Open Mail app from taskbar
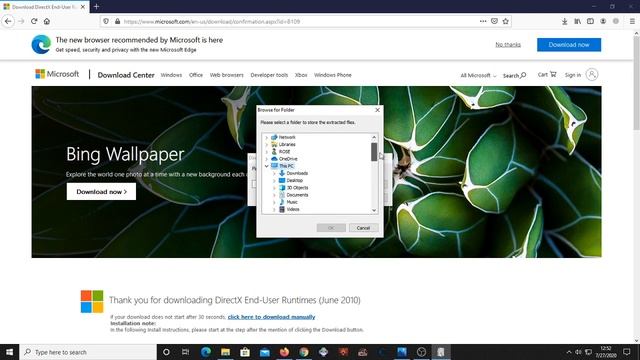Image resolution: width=640 pixels, height=360 pixels. coord(264,352)
